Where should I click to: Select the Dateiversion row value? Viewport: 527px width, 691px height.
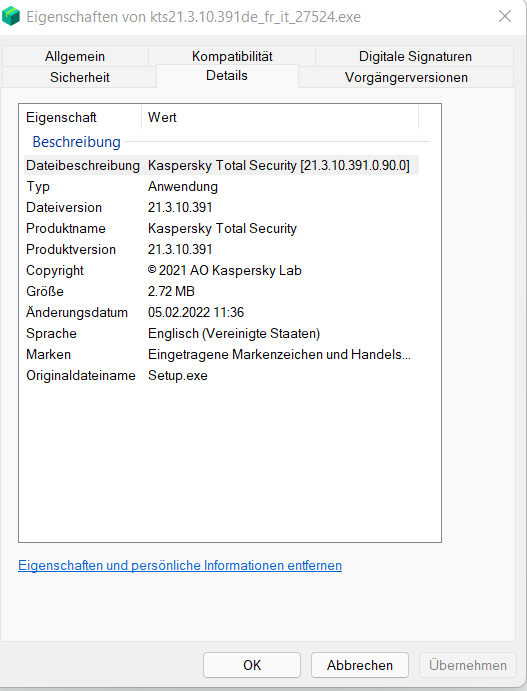[x=180, y=207]
